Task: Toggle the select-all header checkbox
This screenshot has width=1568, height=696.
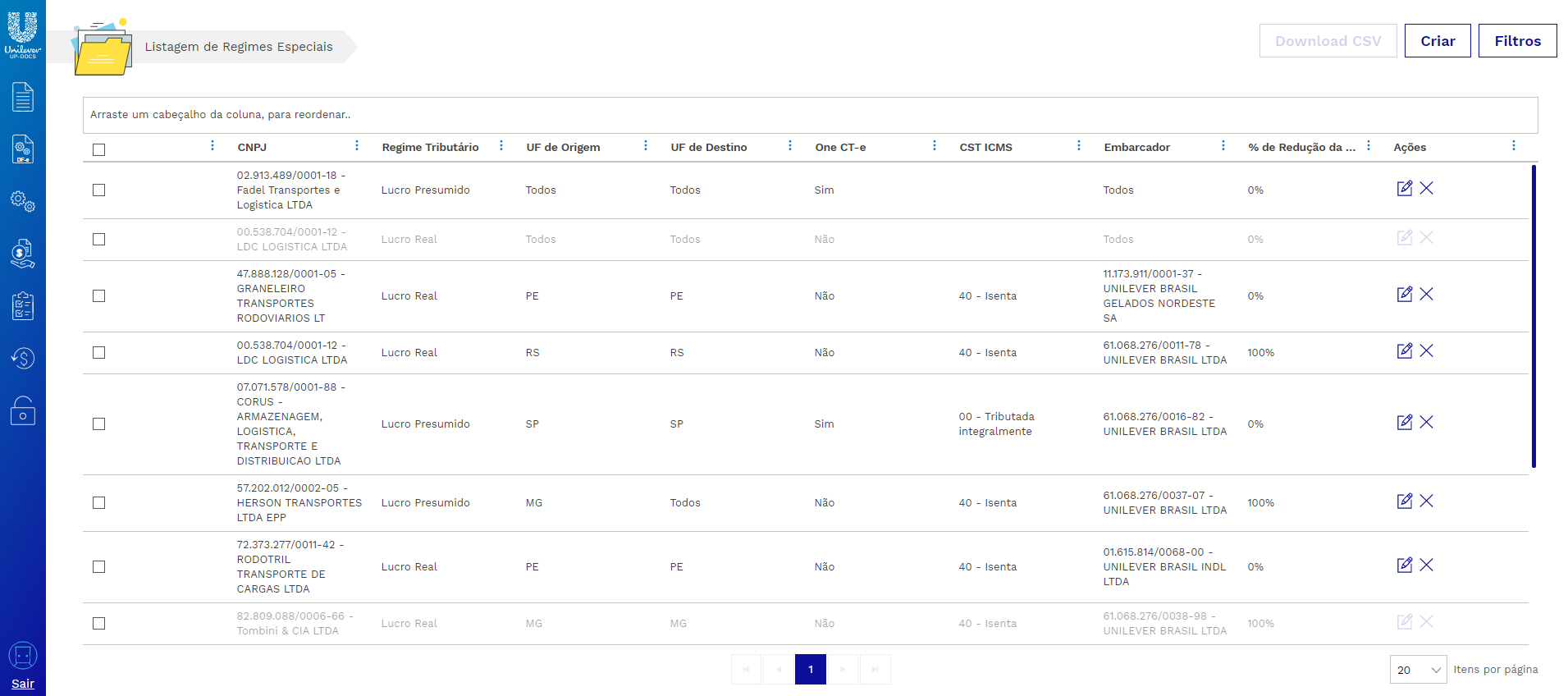Action: (x=99, y=149)
